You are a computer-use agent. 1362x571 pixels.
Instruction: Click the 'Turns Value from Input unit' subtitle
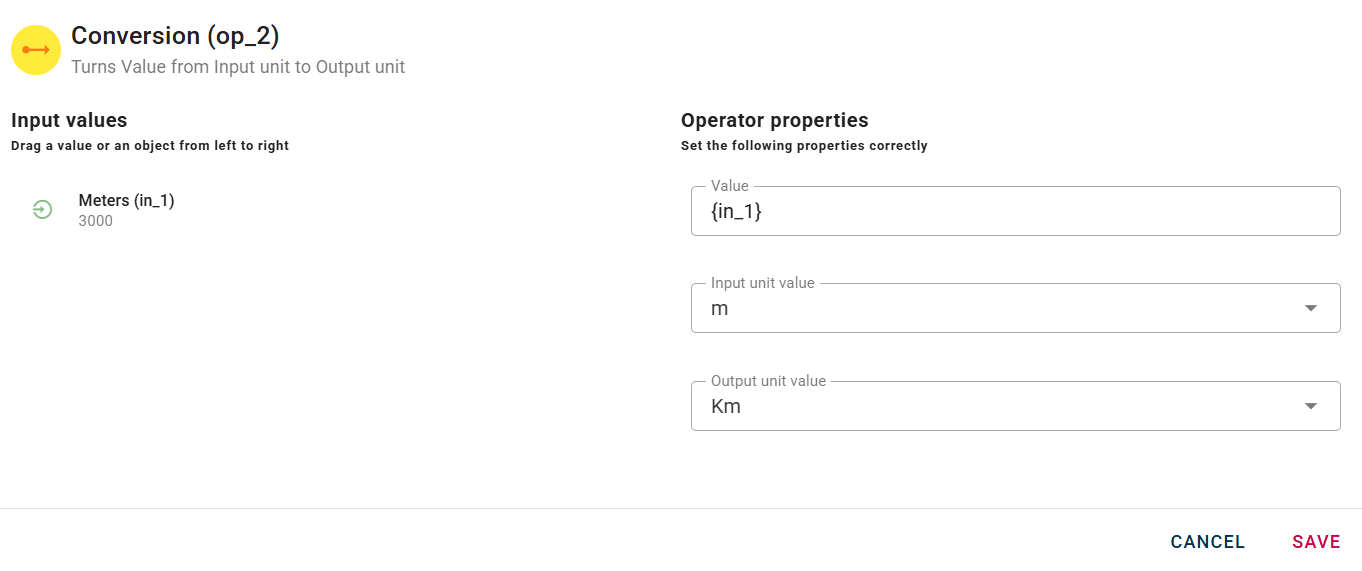[238, 68]
